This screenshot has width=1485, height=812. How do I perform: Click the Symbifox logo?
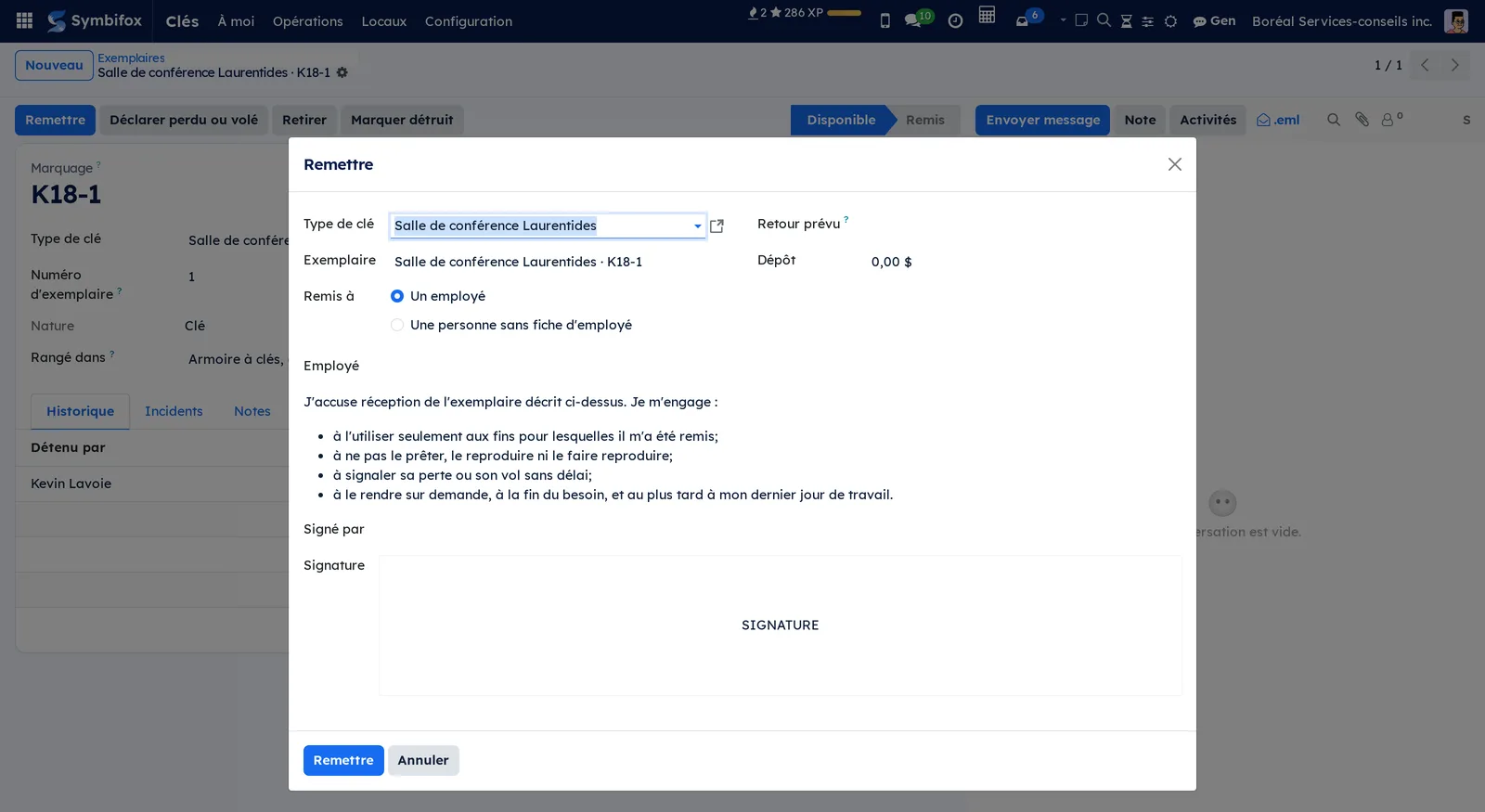coord(95,20)
